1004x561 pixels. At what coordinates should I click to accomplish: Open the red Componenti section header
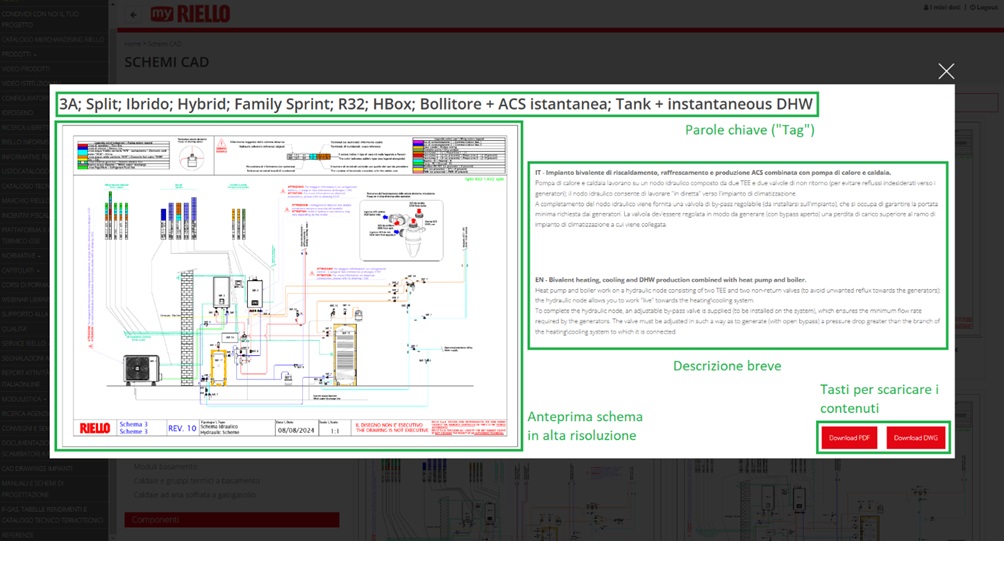231,520
